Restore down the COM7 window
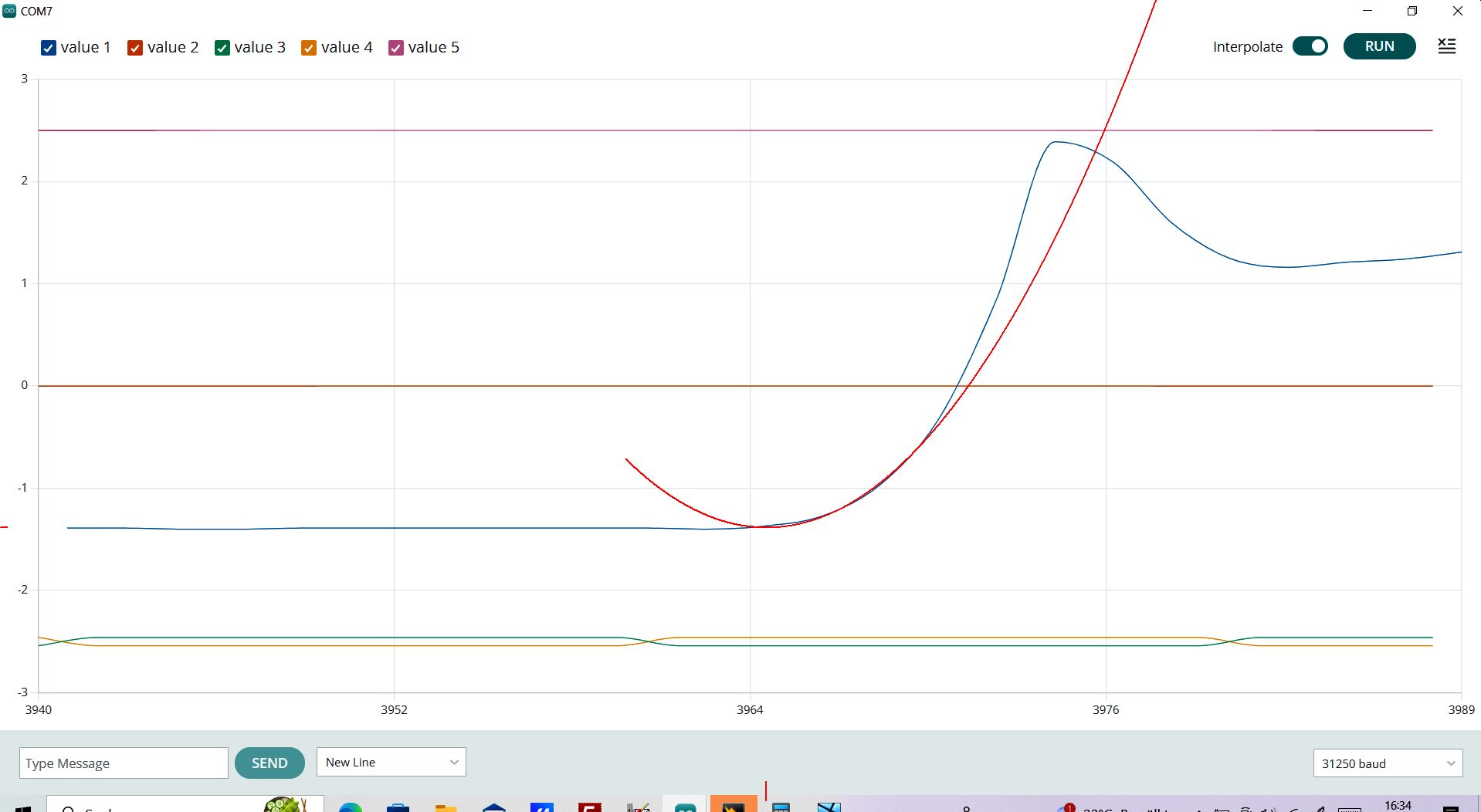The image size is (1481, 812). (1412, 11)
